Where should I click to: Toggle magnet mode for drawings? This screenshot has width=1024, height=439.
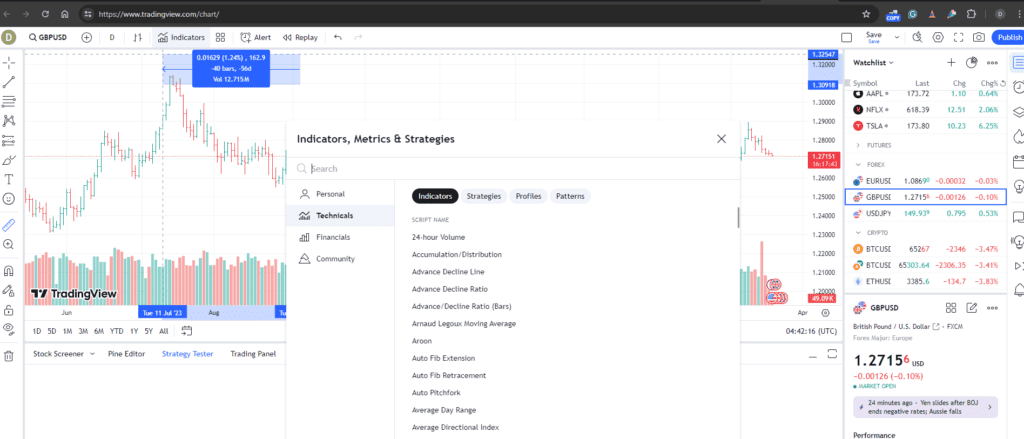tap(9, 270)
